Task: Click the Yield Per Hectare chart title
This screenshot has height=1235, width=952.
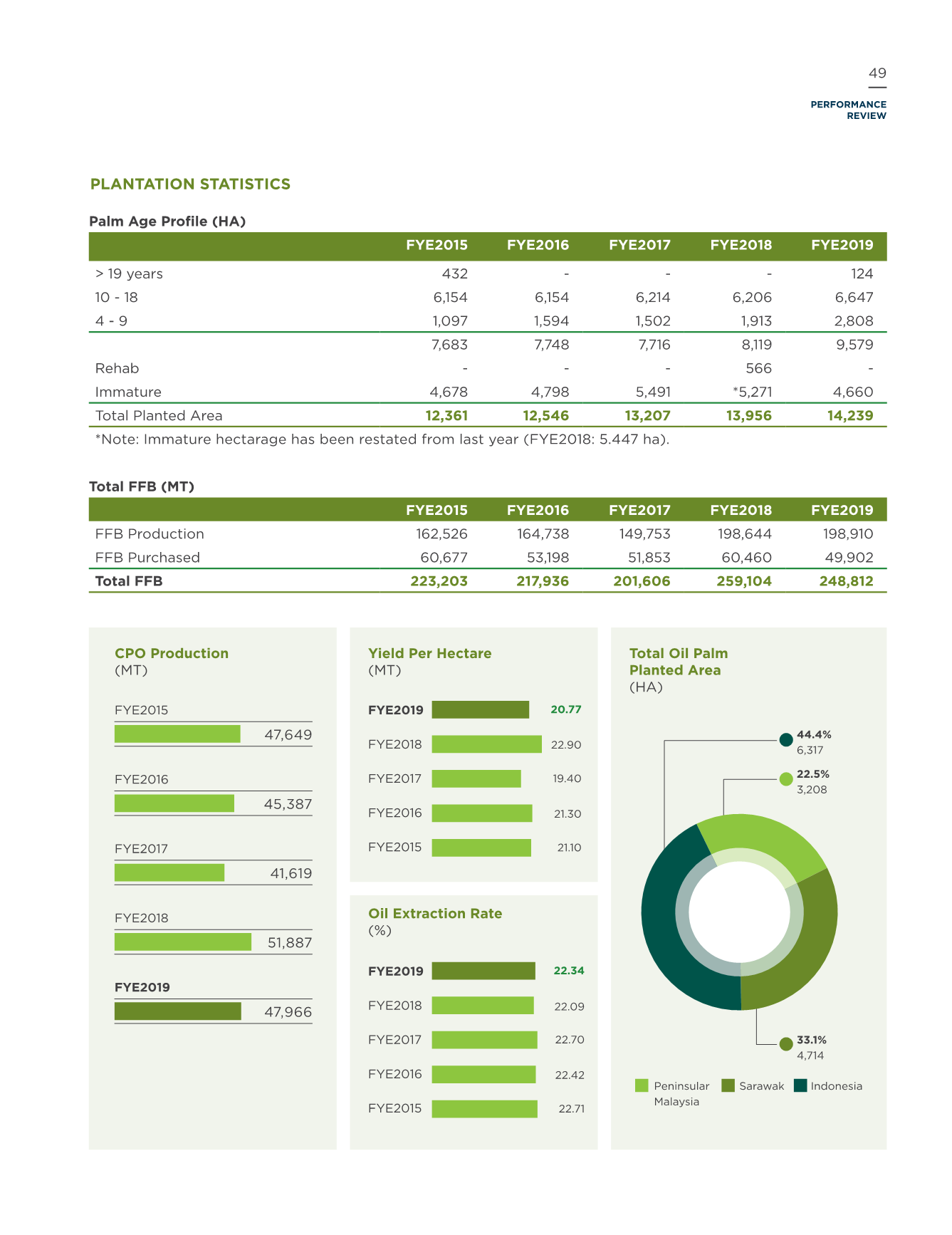Action: [430, 654]
